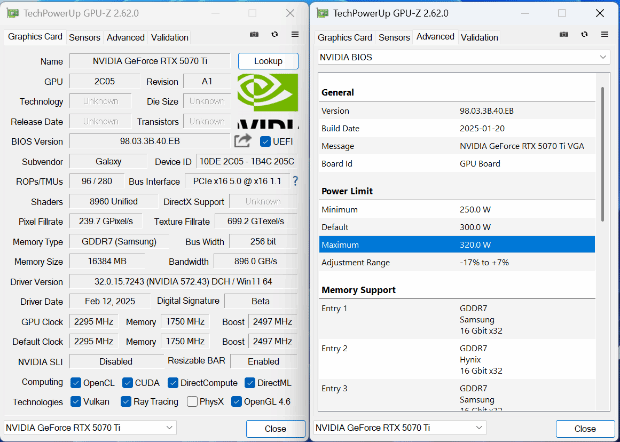Click the Lookup button
The height and width of the screenshot is (442, 620).
[268, 61]
